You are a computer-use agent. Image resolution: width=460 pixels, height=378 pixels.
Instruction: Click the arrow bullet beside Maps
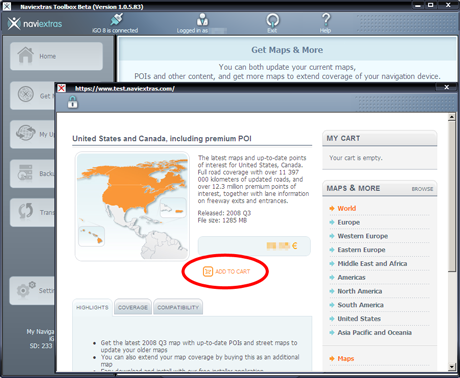332,359
